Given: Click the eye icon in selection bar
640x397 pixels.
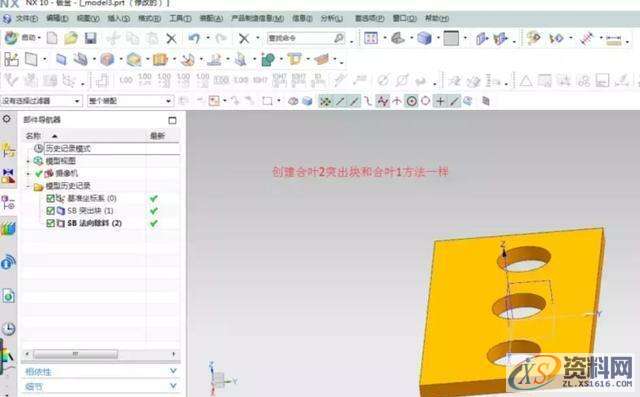Looking at the screenshot, I should coord(293,101).
